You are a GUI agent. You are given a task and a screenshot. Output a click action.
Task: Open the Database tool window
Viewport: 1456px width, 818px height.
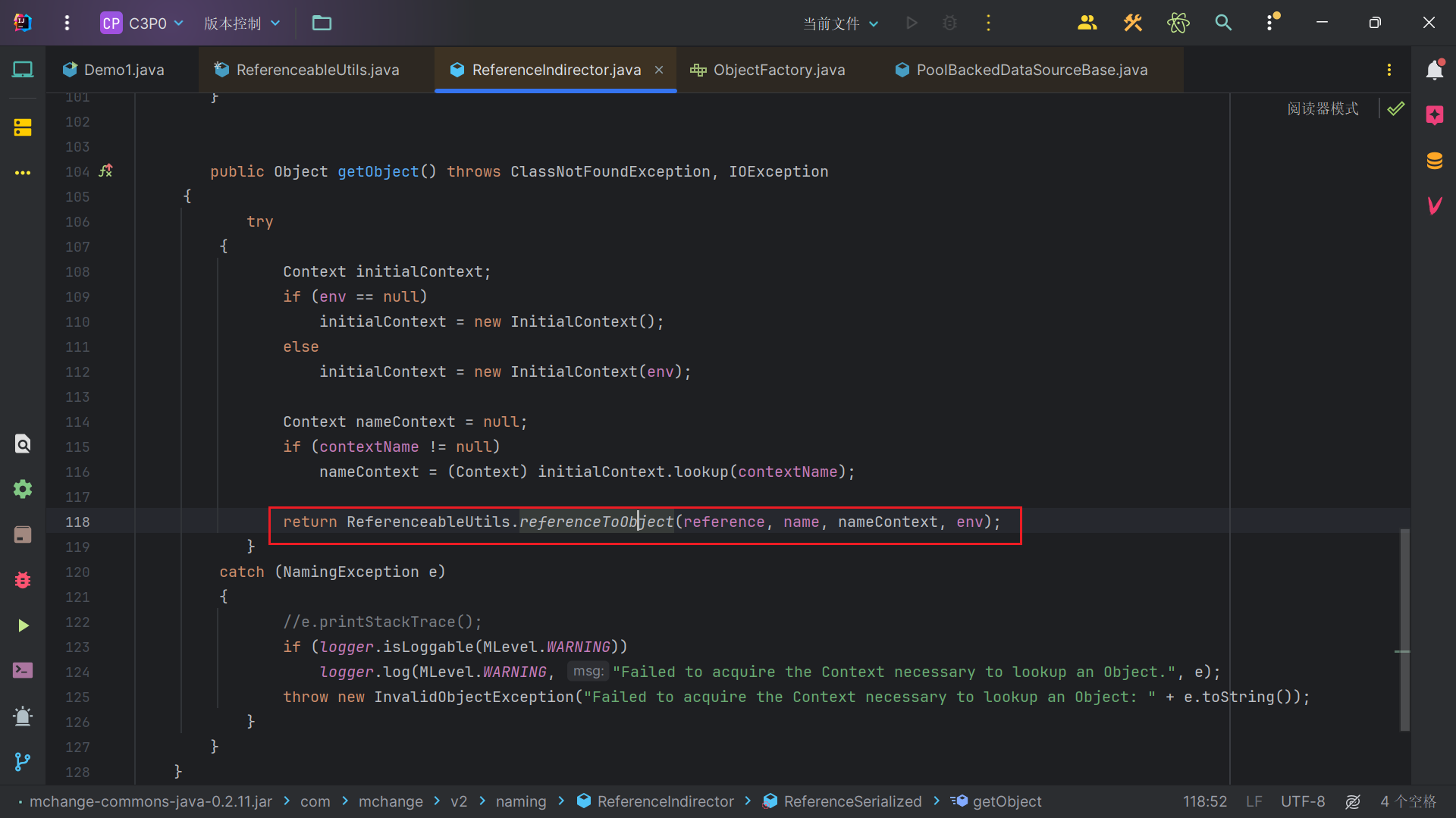click(x=1434, y=161)
